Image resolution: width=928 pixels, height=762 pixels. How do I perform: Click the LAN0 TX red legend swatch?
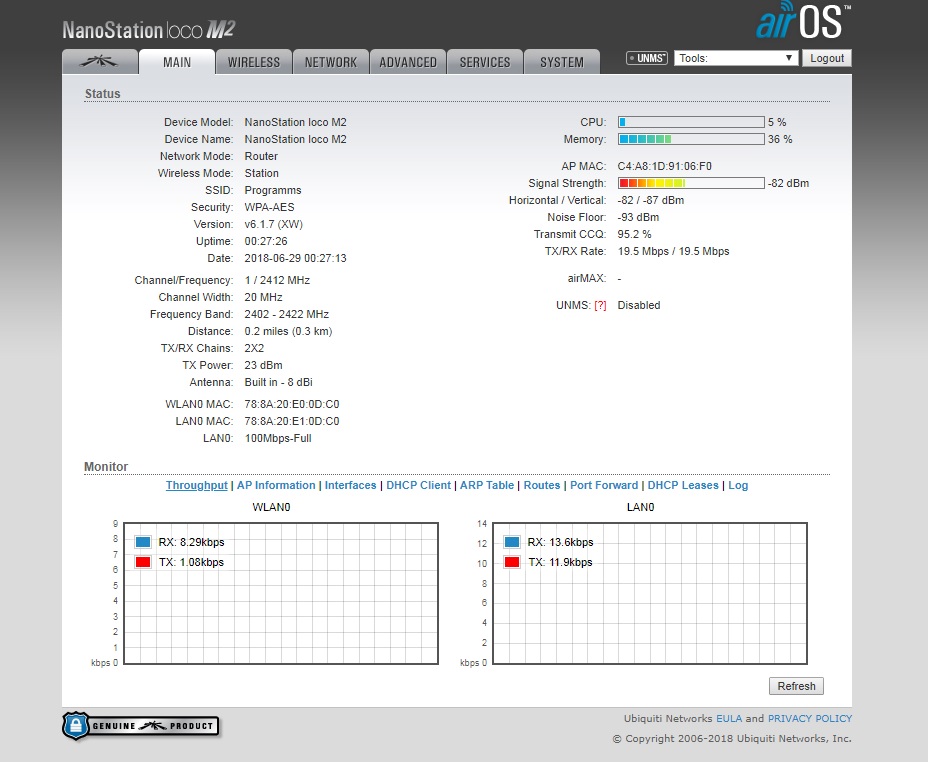pos(512,562)
